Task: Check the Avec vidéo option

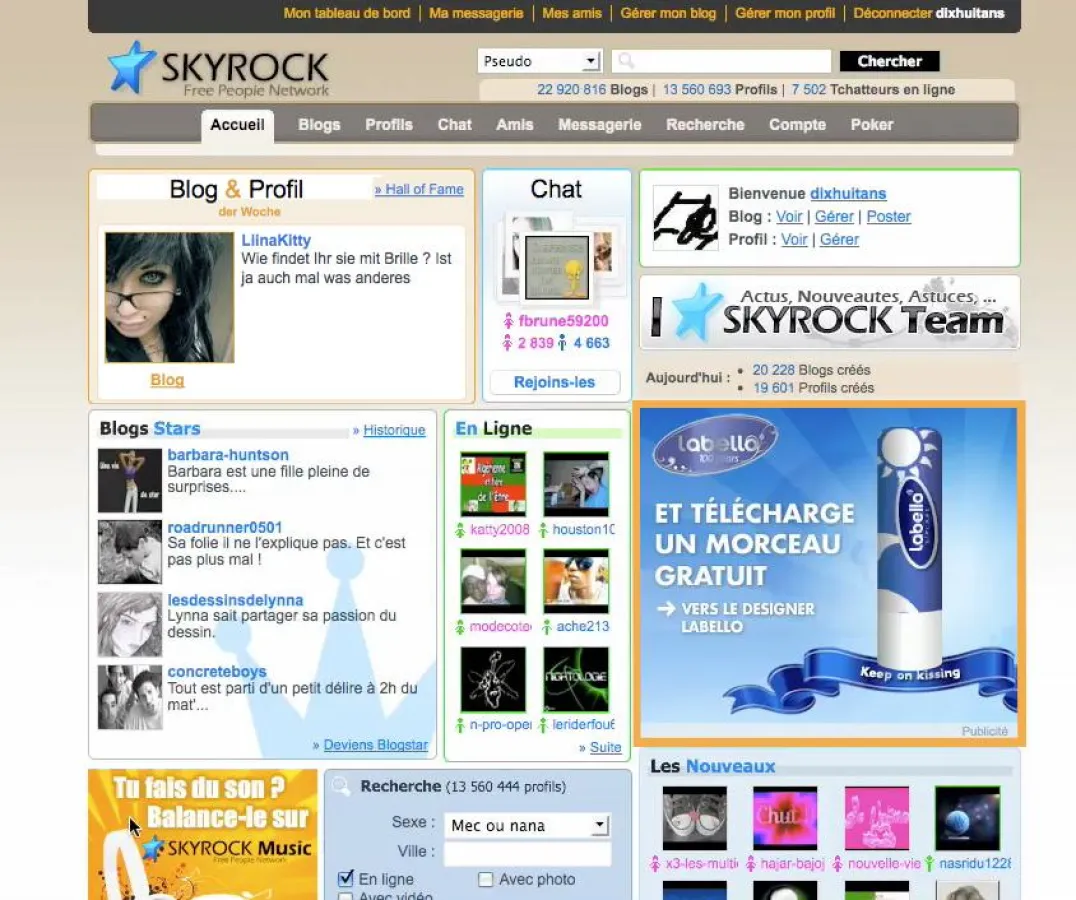Action: click(346, 897)
